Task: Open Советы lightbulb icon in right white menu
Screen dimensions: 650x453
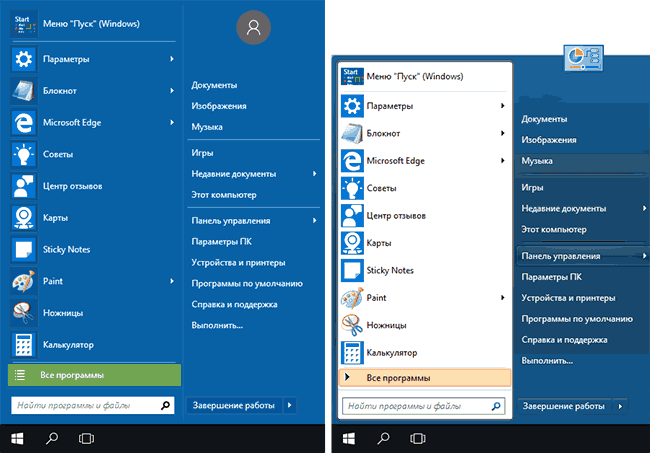Action: [x=352, y=188]
